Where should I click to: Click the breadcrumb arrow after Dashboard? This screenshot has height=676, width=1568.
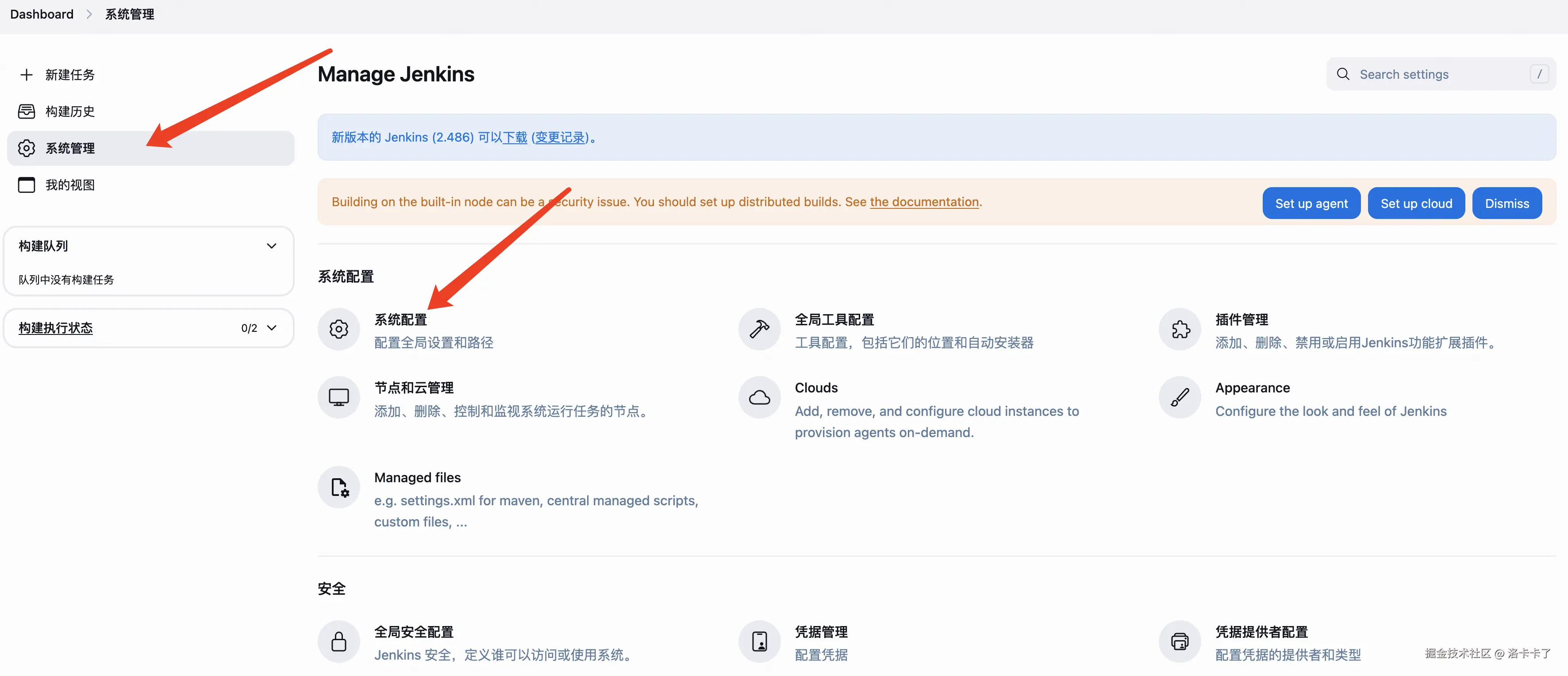(x=89, y=14)
